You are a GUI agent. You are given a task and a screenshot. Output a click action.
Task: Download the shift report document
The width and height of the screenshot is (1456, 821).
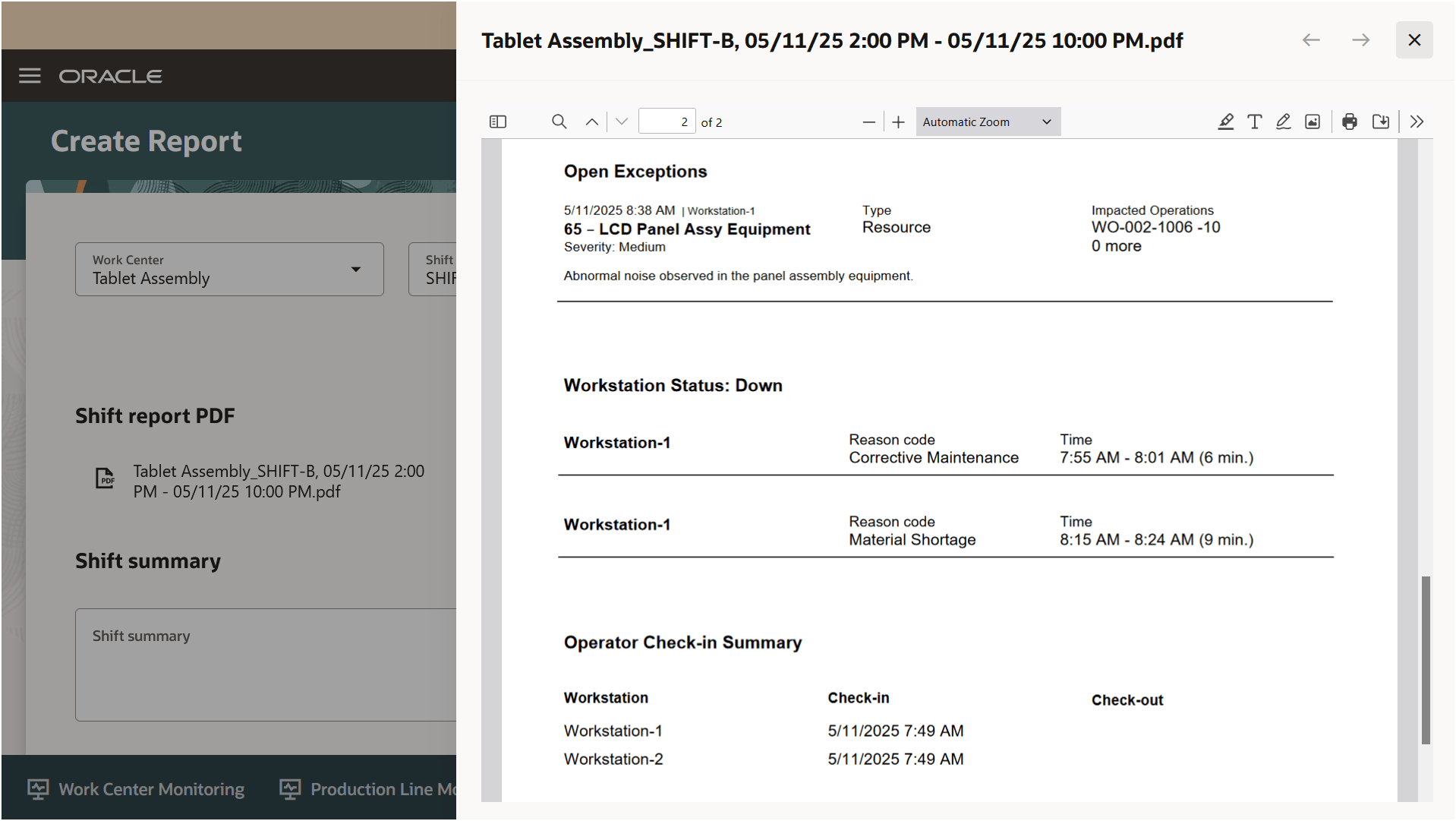point(1381,122)
